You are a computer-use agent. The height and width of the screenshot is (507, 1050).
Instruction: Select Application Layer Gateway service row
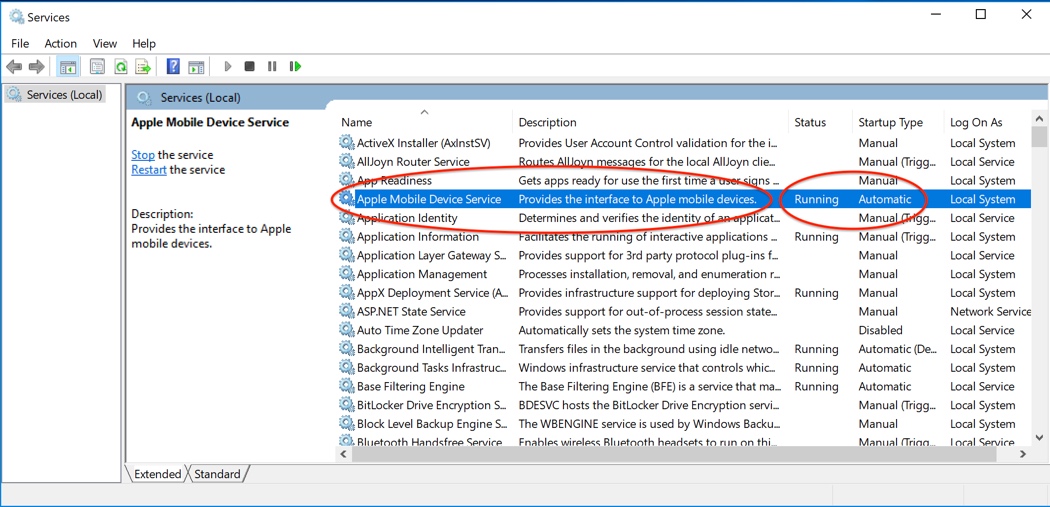point(684,255)
